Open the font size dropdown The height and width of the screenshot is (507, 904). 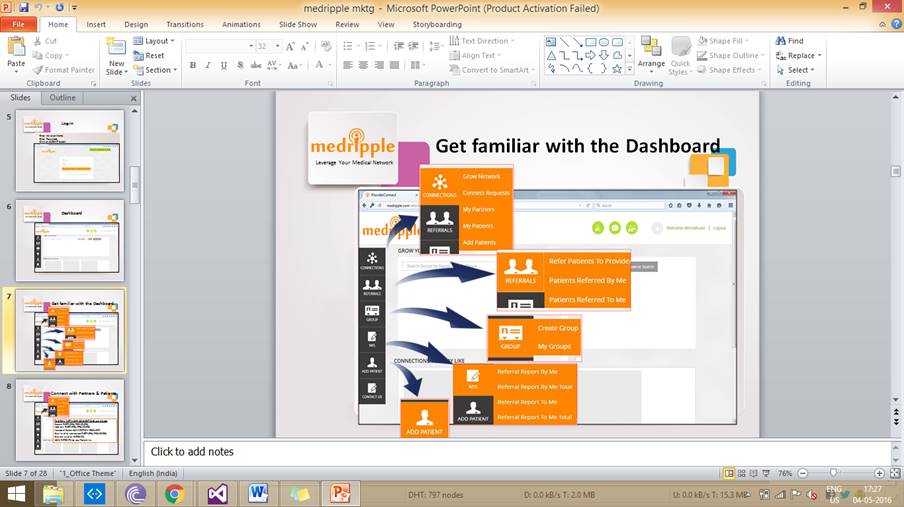pyautogui.click(x=277, y=46)
